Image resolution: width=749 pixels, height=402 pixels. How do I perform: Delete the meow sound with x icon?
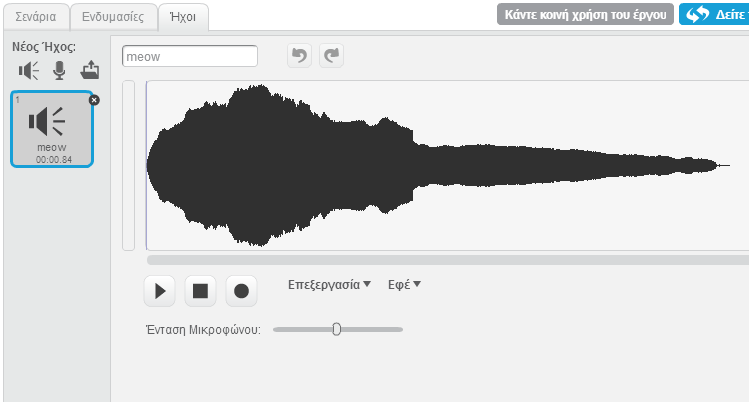coord(94,100)
